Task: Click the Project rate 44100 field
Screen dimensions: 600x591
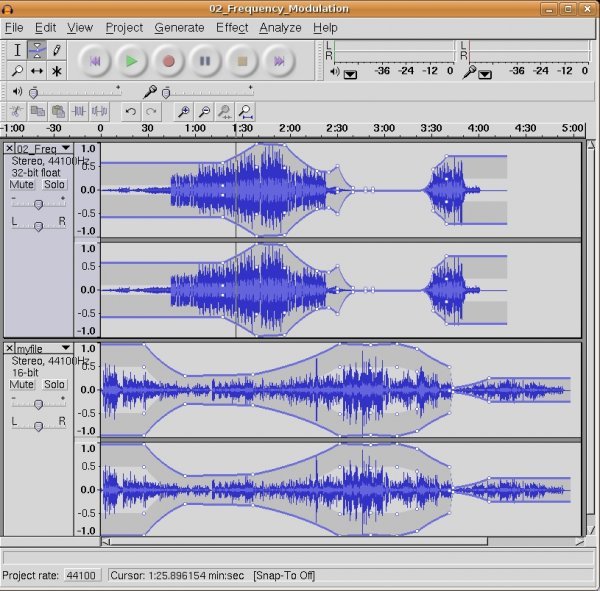Action: 80,576
